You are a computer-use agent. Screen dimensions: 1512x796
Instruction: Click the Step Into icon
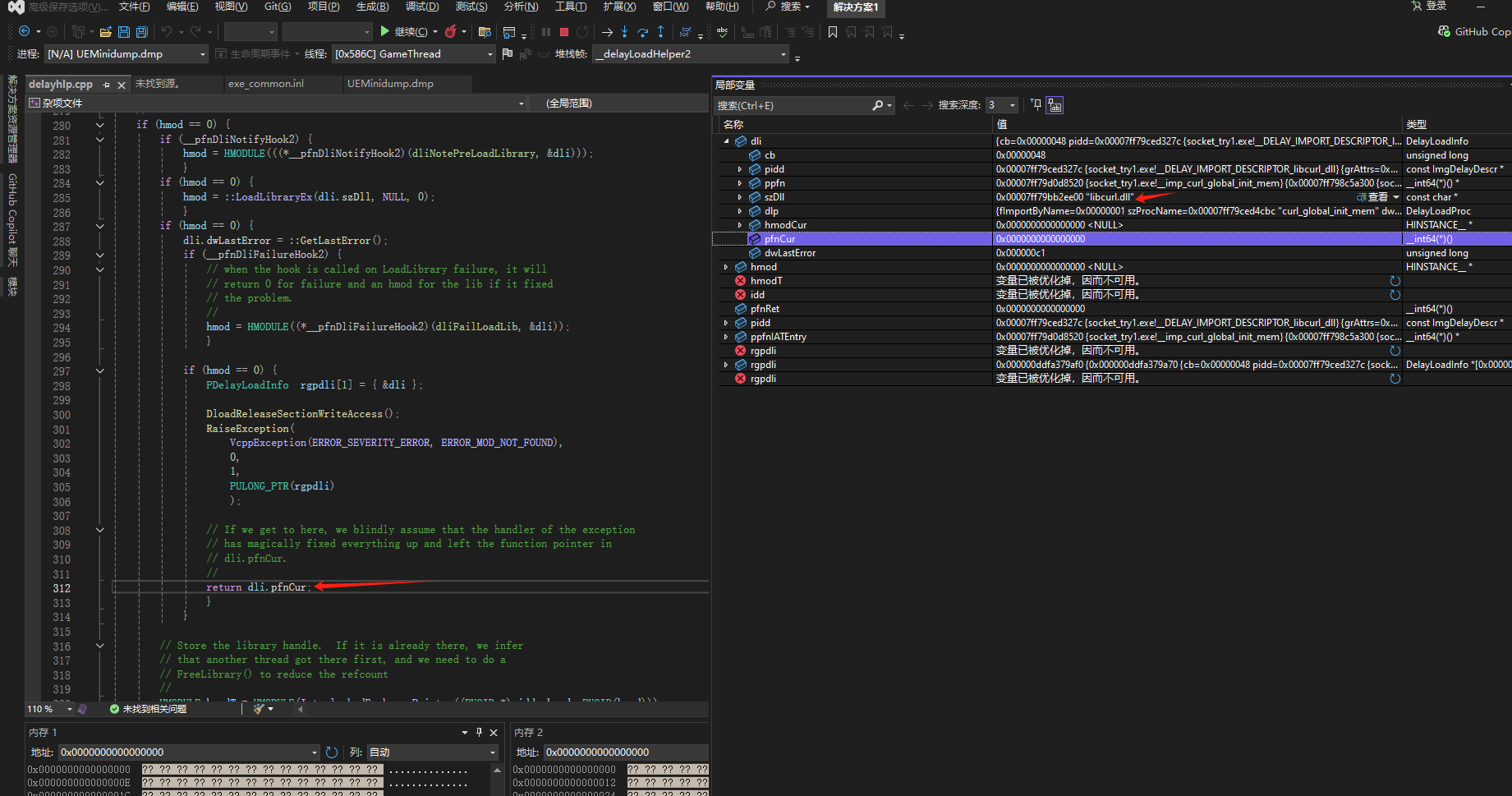tap(624, 32)
